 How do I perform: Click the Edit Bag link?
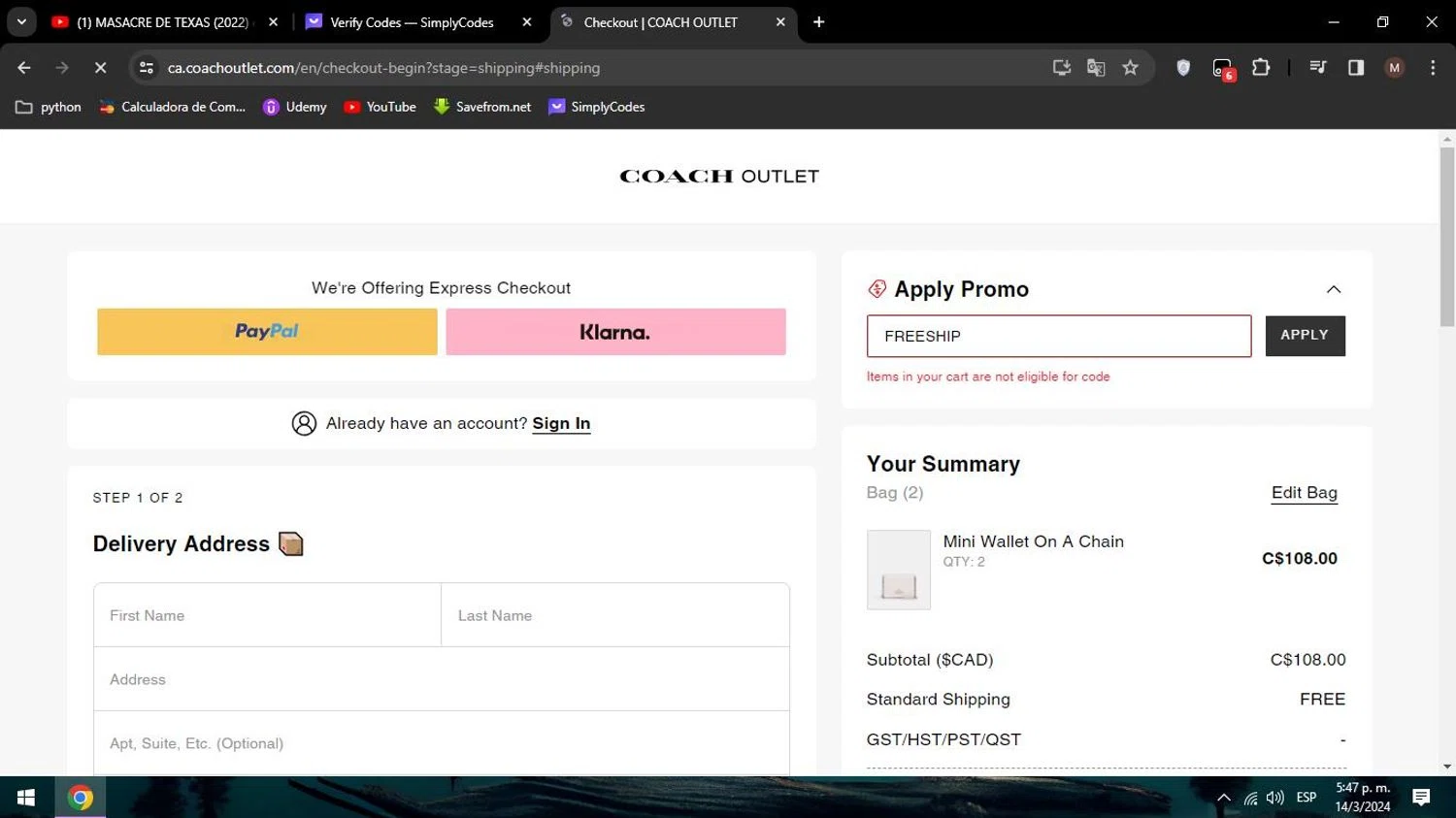coord(1305,493)
